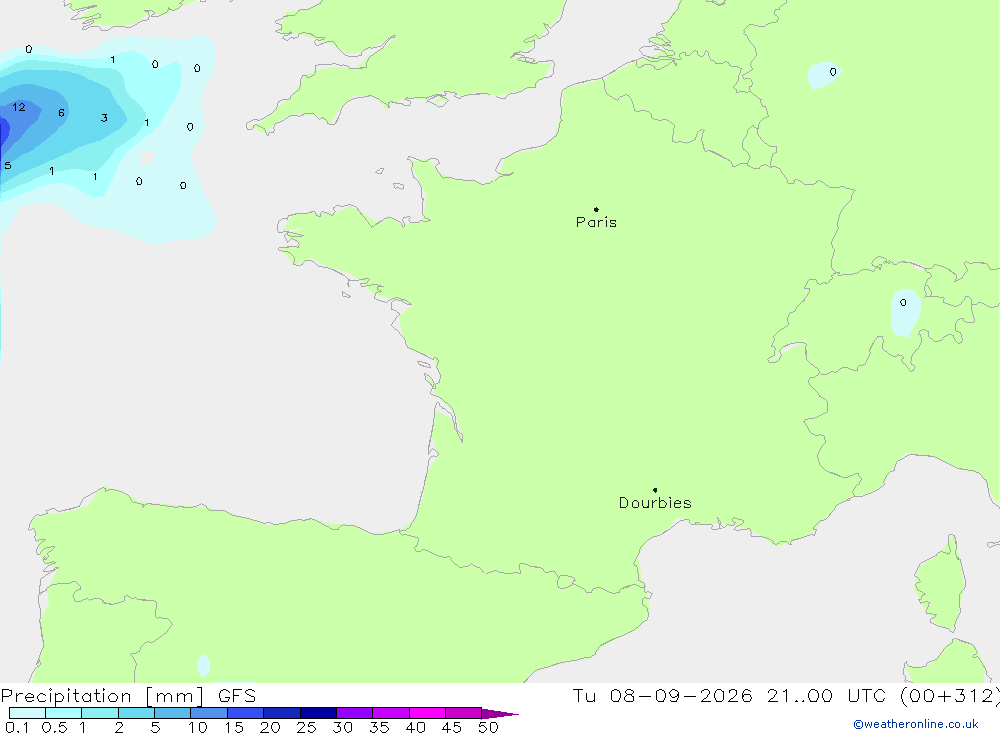This screenshot has height=733, width=1000.
Task: Click the legend scale label '0.1'
Action: (17, 727)
